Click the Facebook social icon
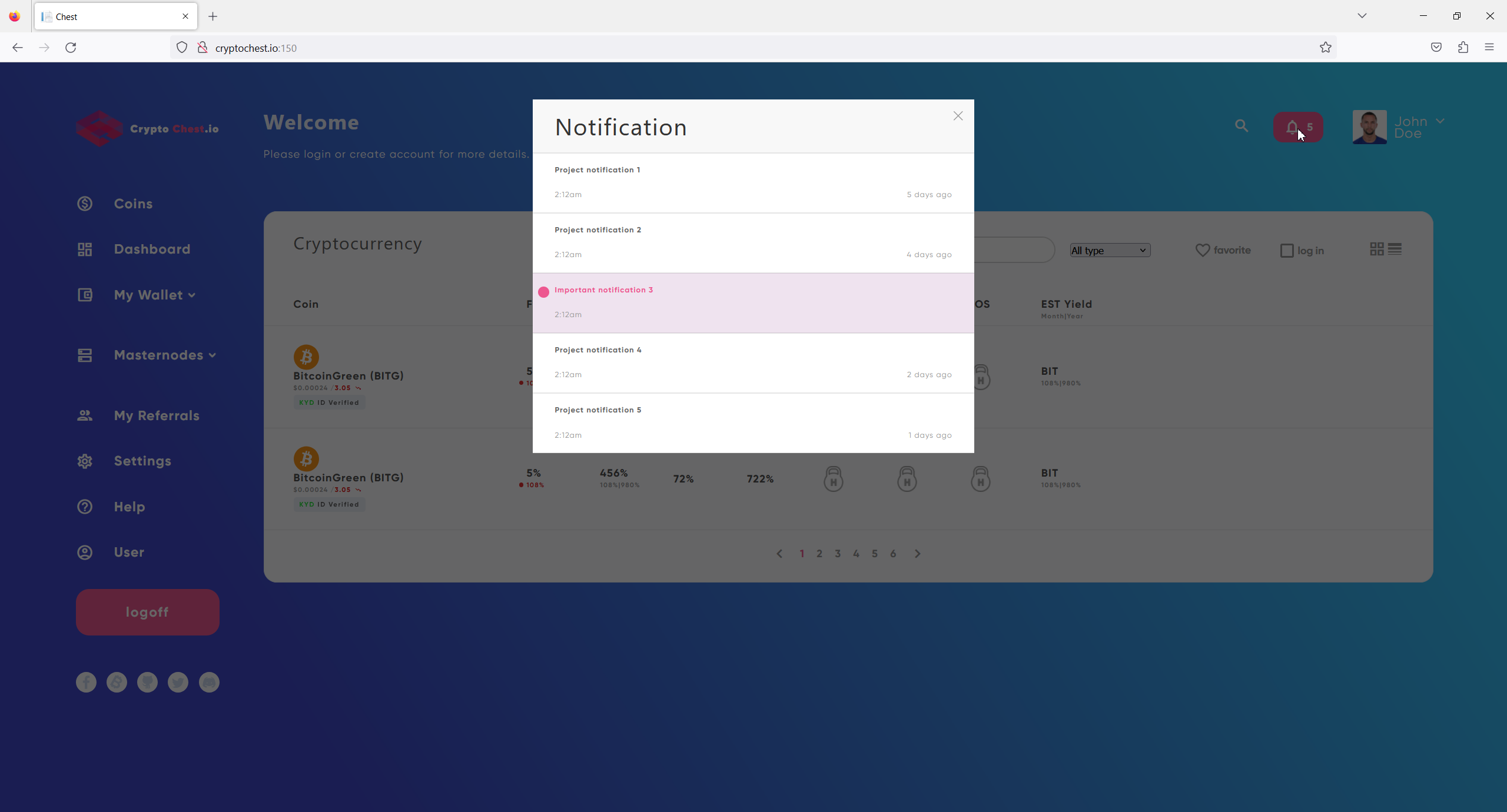The image size is (1507, 812). 86,683
